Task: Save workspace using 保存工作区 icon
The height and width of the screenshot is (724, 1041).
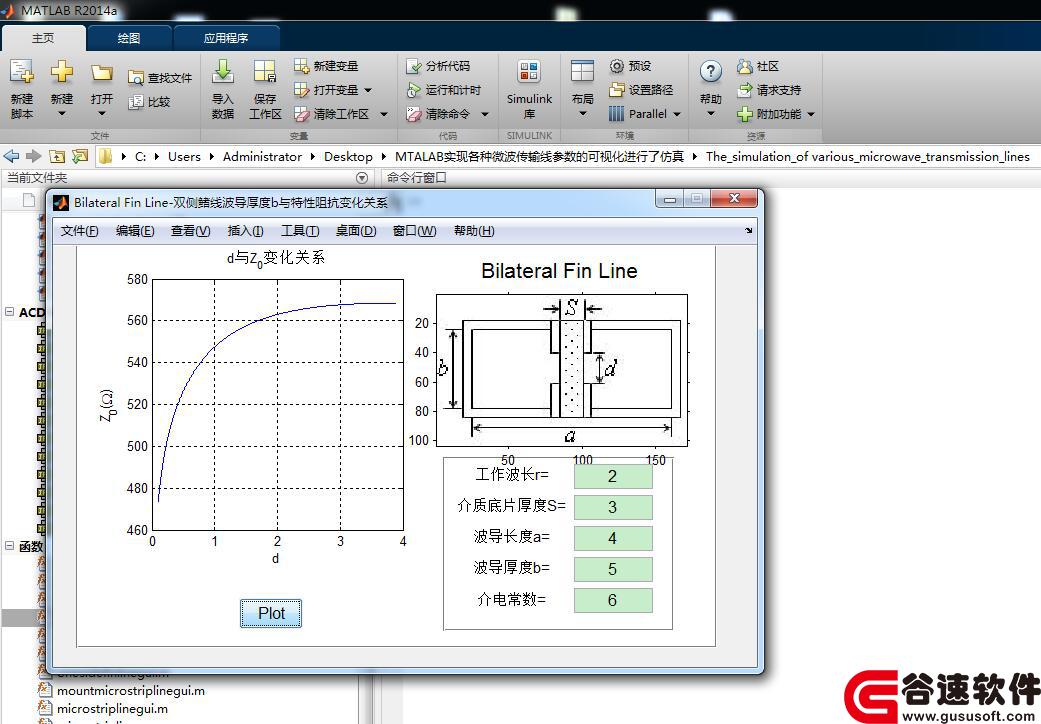Action: tap(264, 71)
